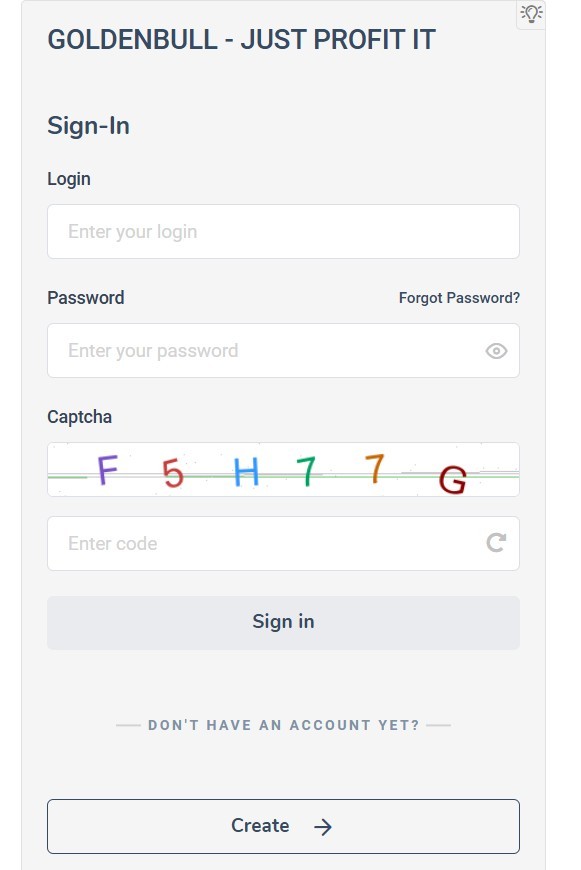
Task: Focus the Enter your password field
Action: 284,351
